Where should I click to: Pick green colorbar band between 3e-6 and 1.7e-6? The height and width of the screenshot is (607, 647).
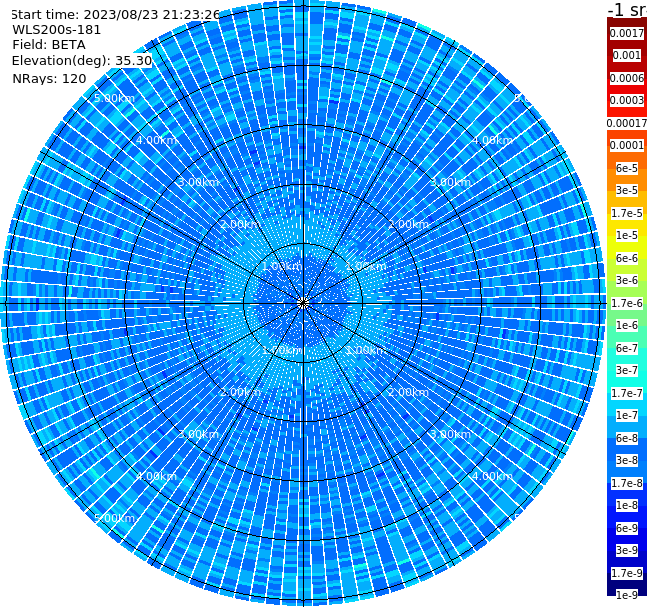coord(627,292)
